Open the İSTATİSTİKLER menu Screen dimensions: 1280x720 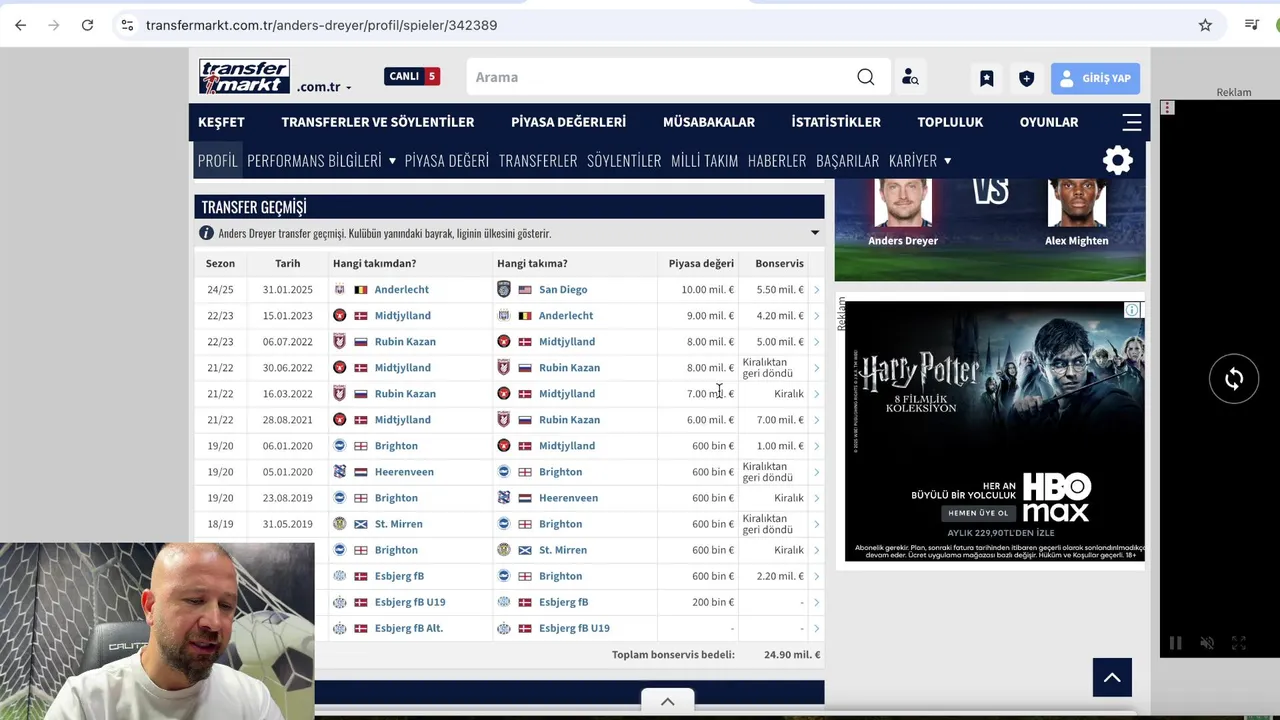836,122
